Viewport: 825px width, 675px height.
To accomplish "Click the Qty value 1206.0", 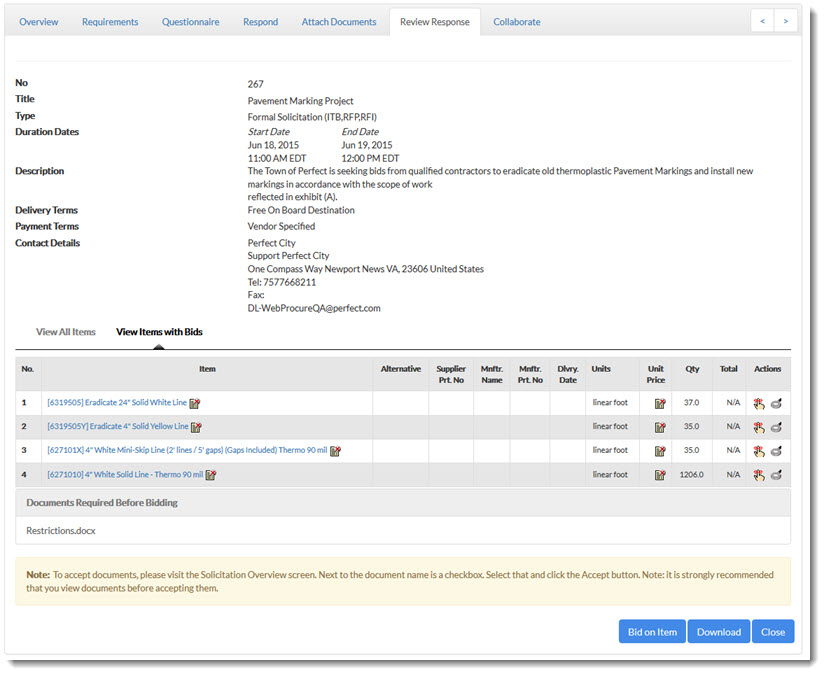I will pos(691,475).
